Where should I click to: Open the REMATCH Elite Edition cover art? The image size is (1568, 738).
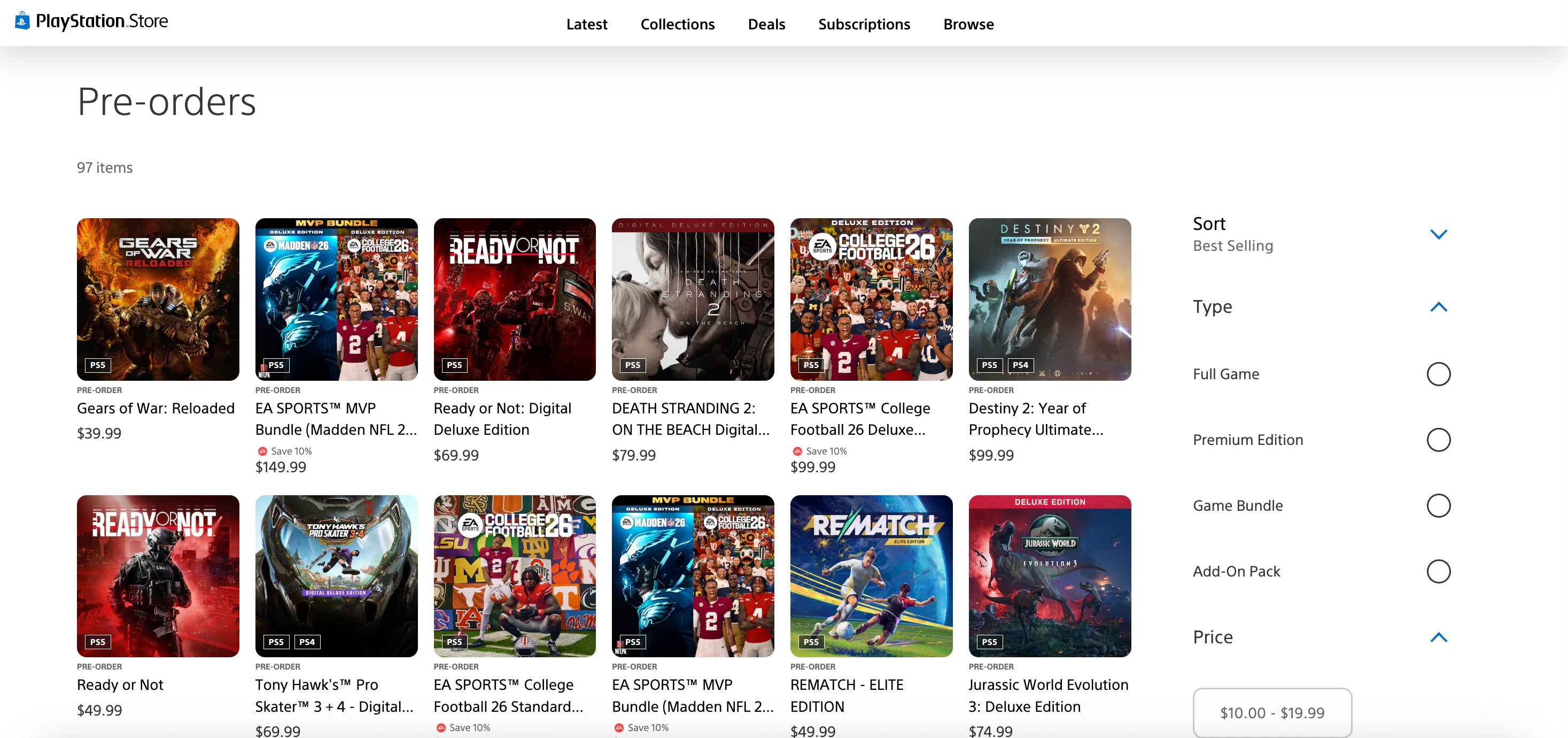(x=871, y=575)
